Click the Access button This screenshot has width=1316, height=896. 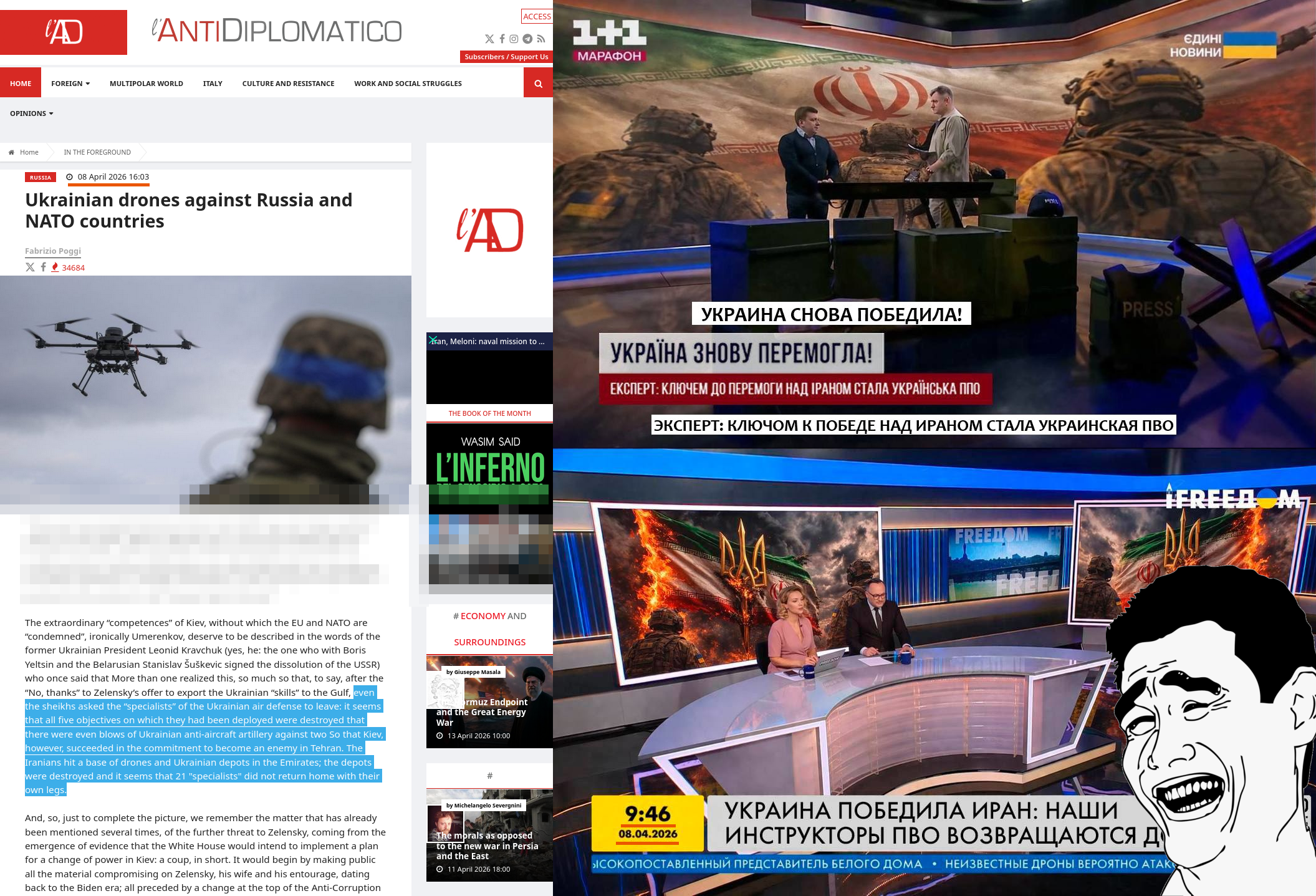point(537,16)
